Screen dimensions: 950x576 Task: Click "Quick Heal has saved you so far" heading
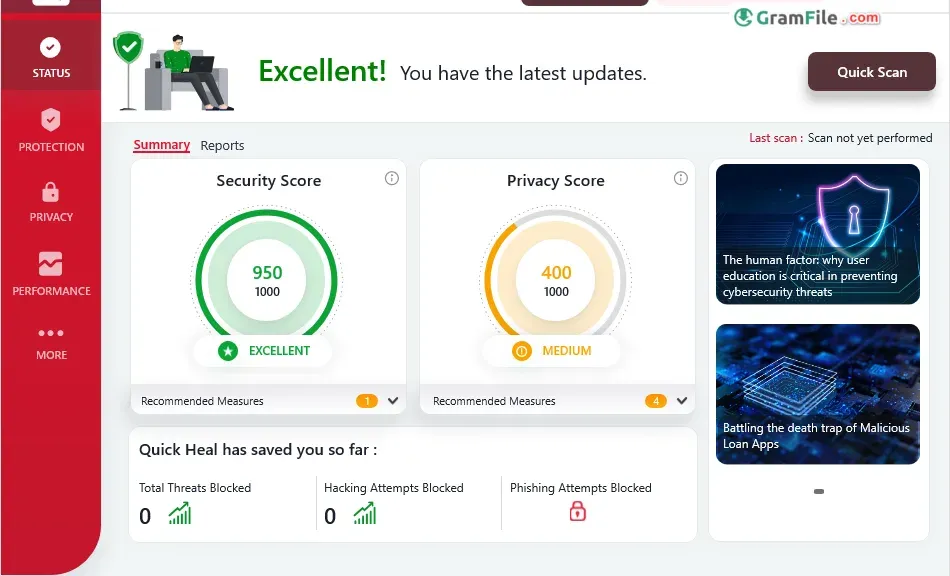point(258,449)
